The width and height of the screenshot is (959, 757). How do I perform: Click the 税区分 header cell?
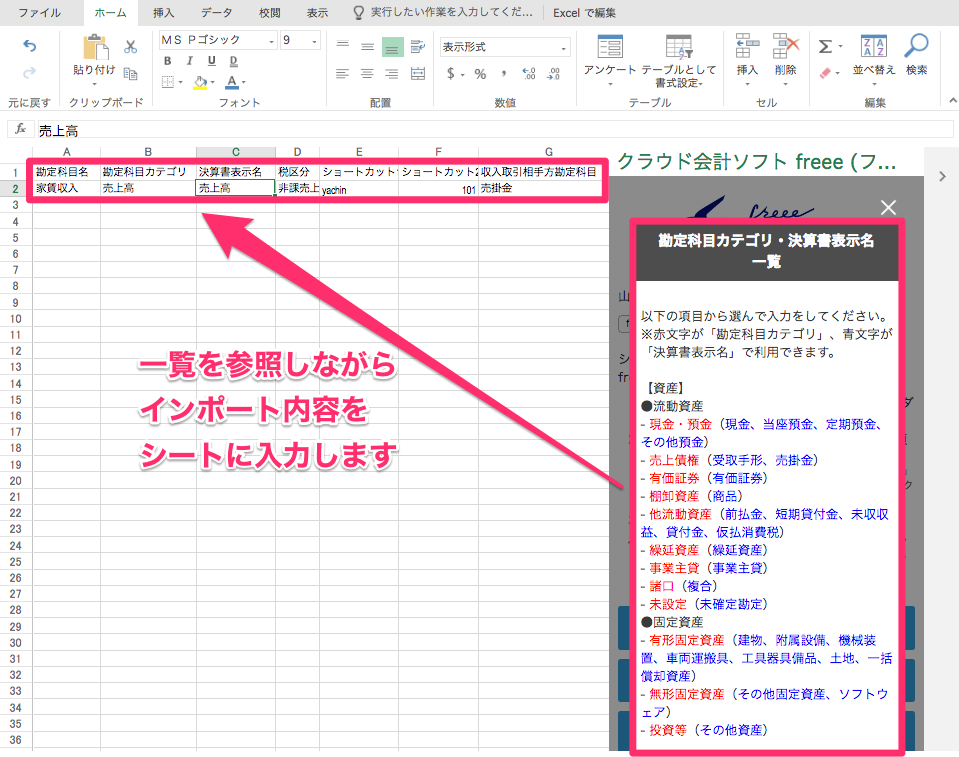[297, 172]
